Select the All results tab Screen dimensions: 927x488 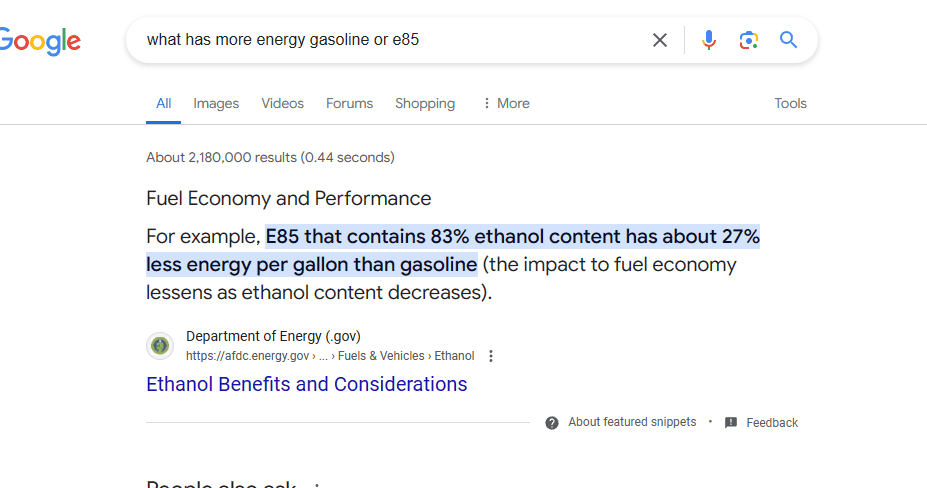point(163,104)
